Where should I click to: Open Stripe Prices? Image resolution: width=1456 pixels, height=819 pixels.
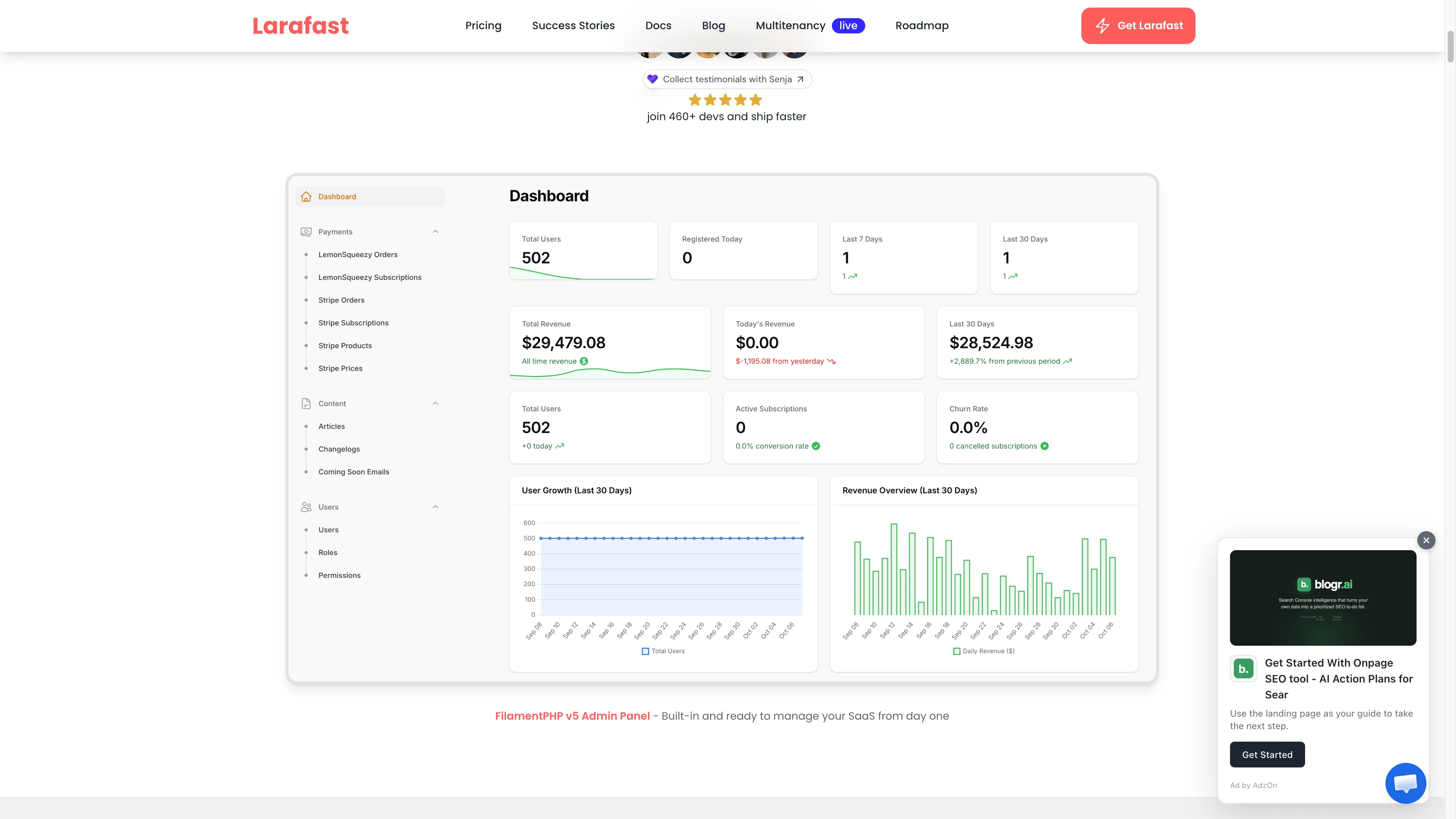pos(340,368)
